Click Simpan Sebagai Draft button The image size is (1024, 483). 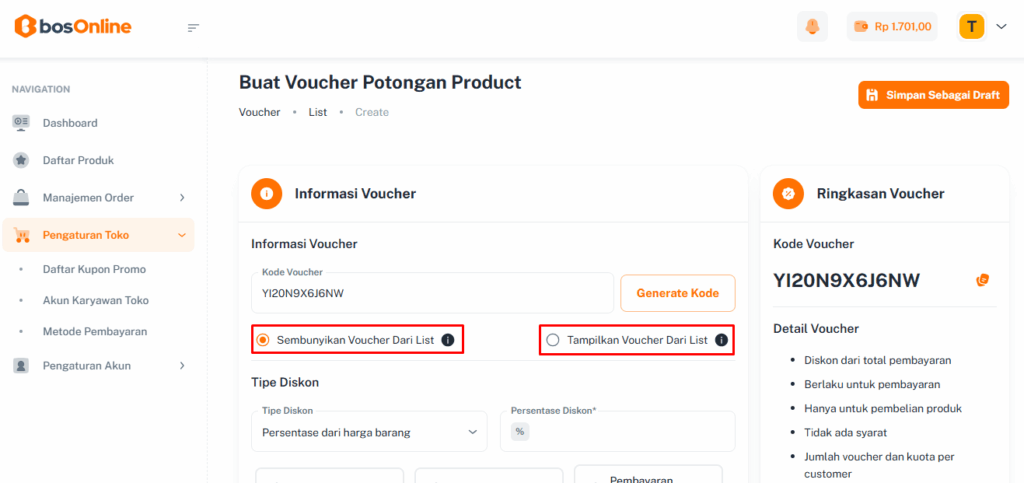pos(933,95)
